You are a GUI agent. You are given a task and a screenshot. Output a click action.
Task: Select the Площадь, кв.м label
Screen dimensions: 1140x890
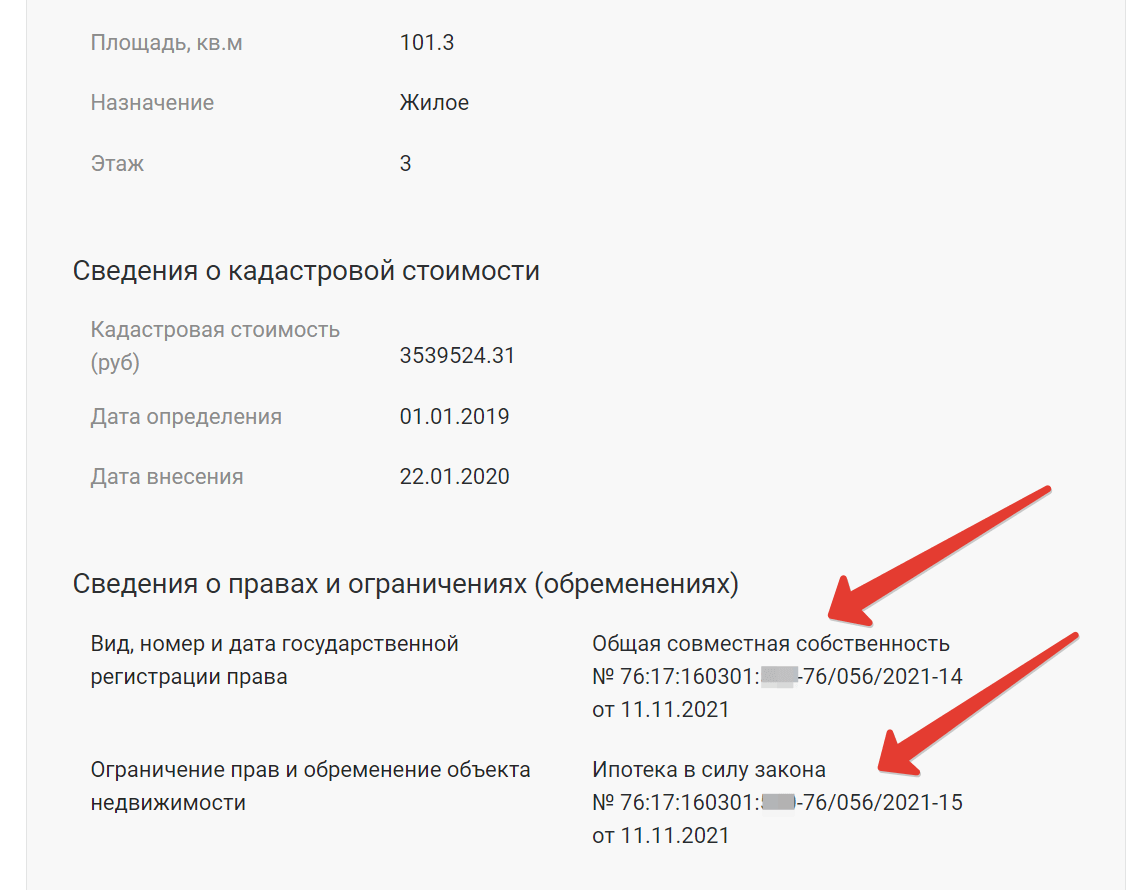click(x=166, y=43)
